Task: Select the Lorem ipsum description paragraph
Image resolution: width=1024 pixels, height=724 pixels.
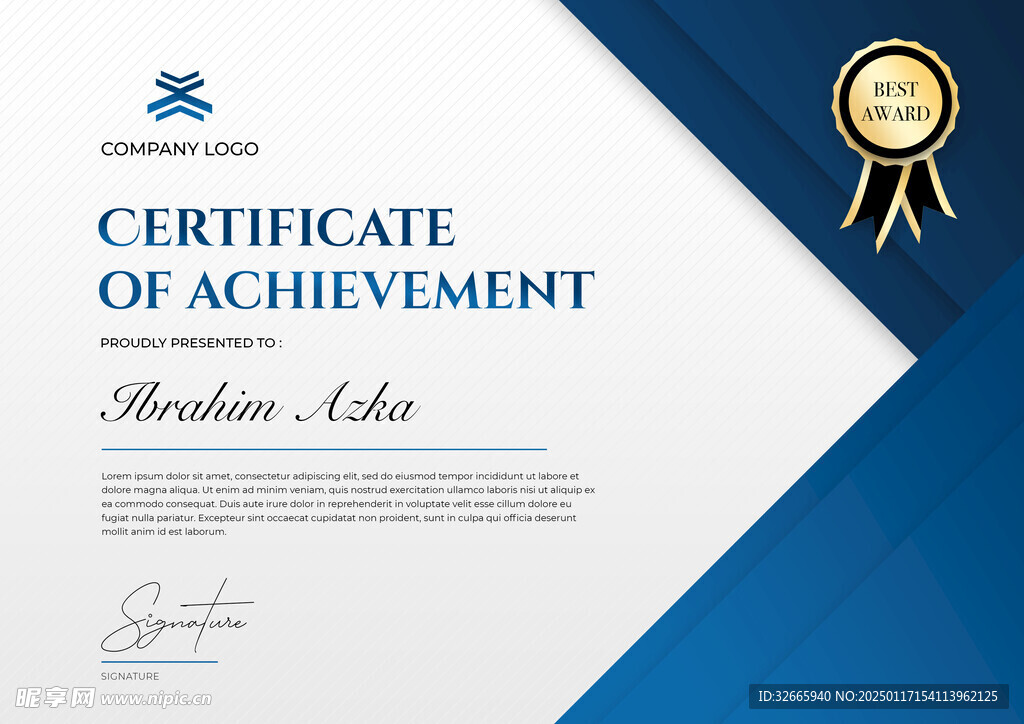Action: 348,504
